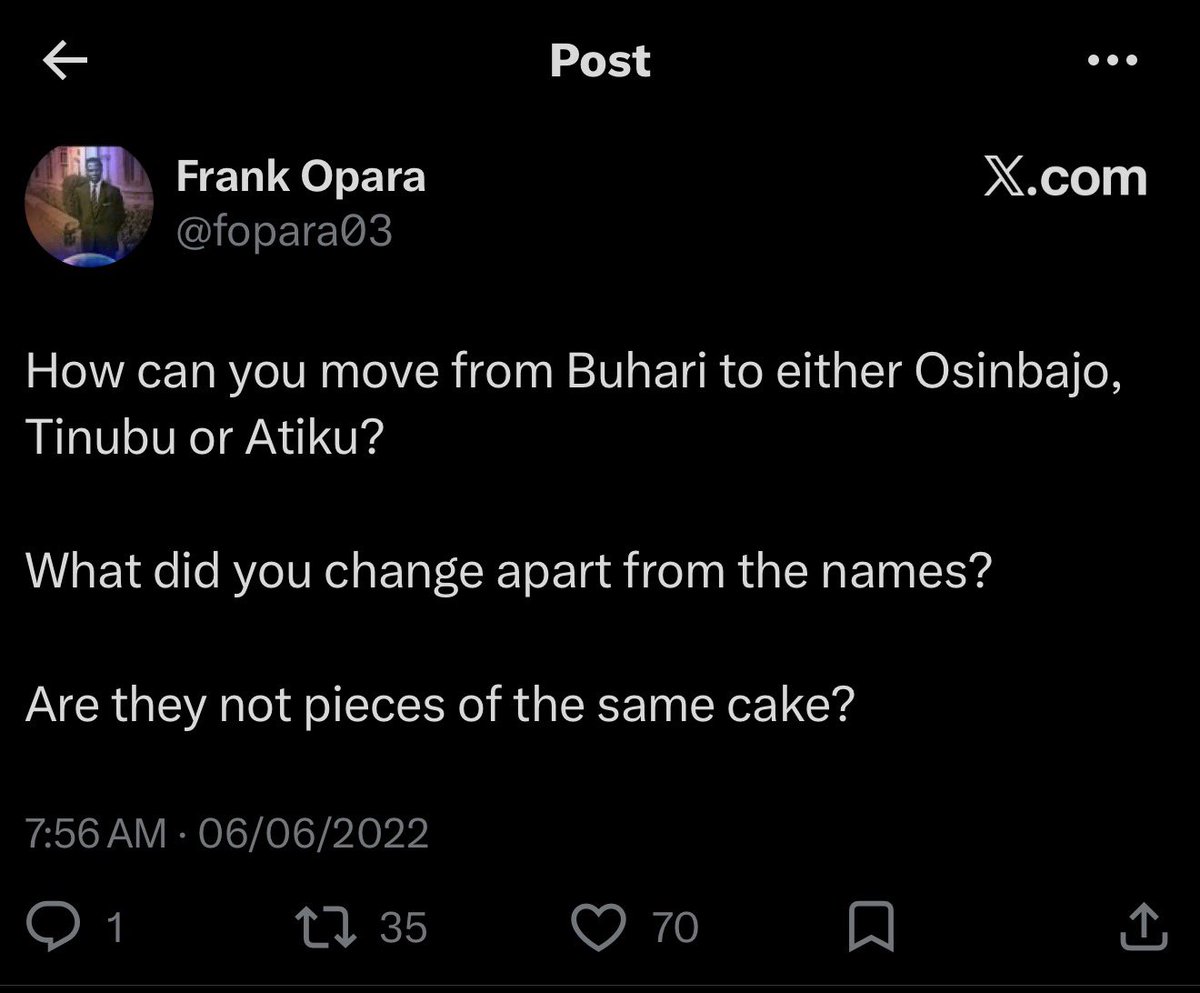Tap the Post header title
Viewport: 1200px width, 993px height.
(600, 61)
